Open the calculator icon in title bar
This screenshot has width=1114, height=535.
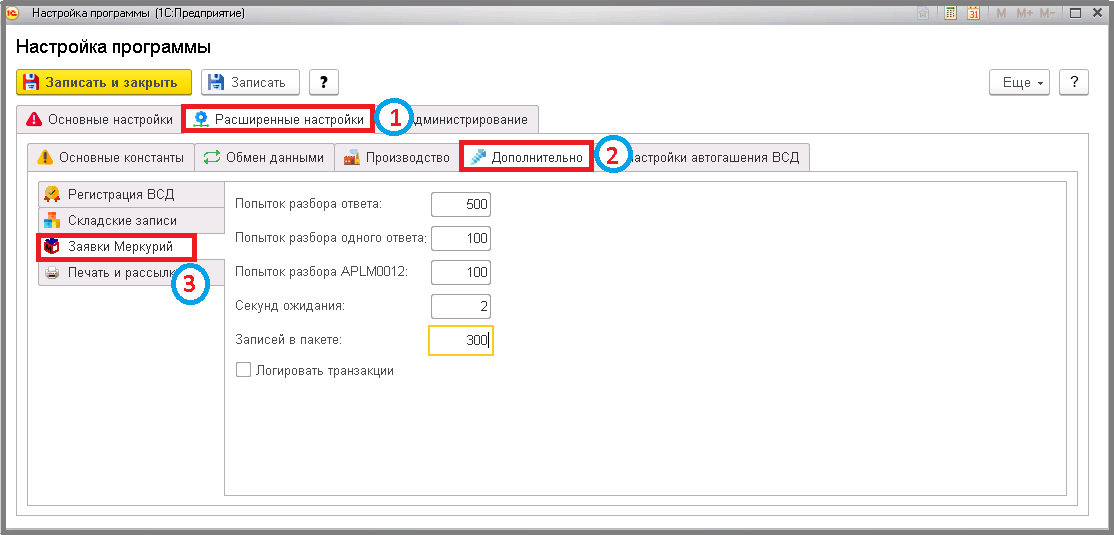click(x=950, y=13)
